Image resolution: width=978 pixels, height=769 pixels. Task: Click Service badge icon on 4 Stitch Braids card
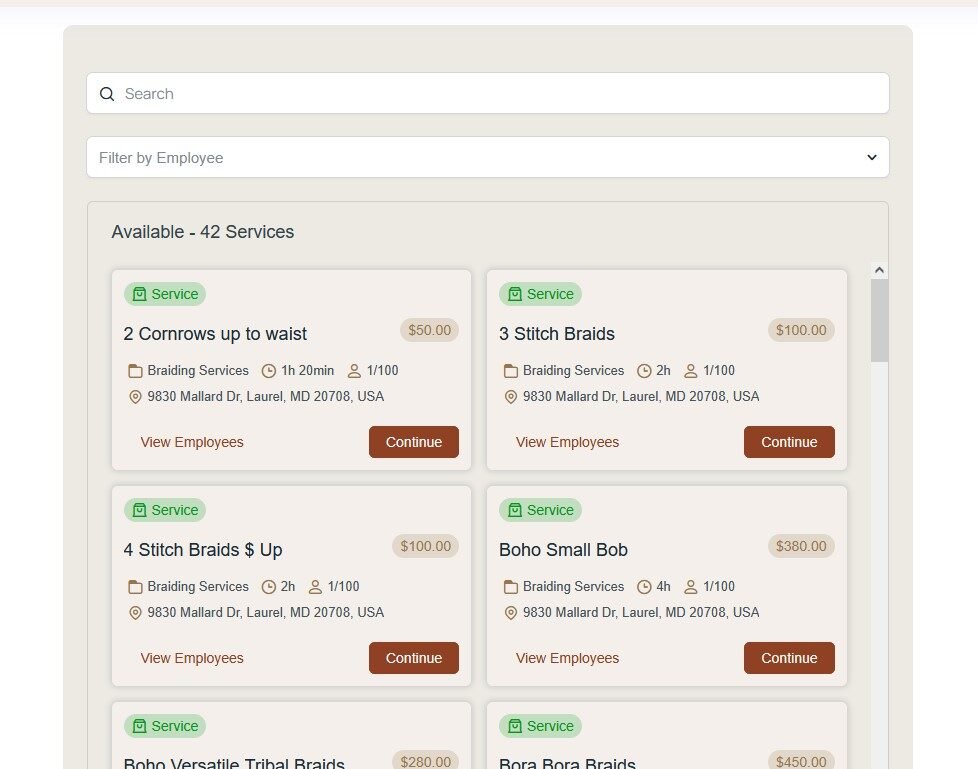[140, 510]
